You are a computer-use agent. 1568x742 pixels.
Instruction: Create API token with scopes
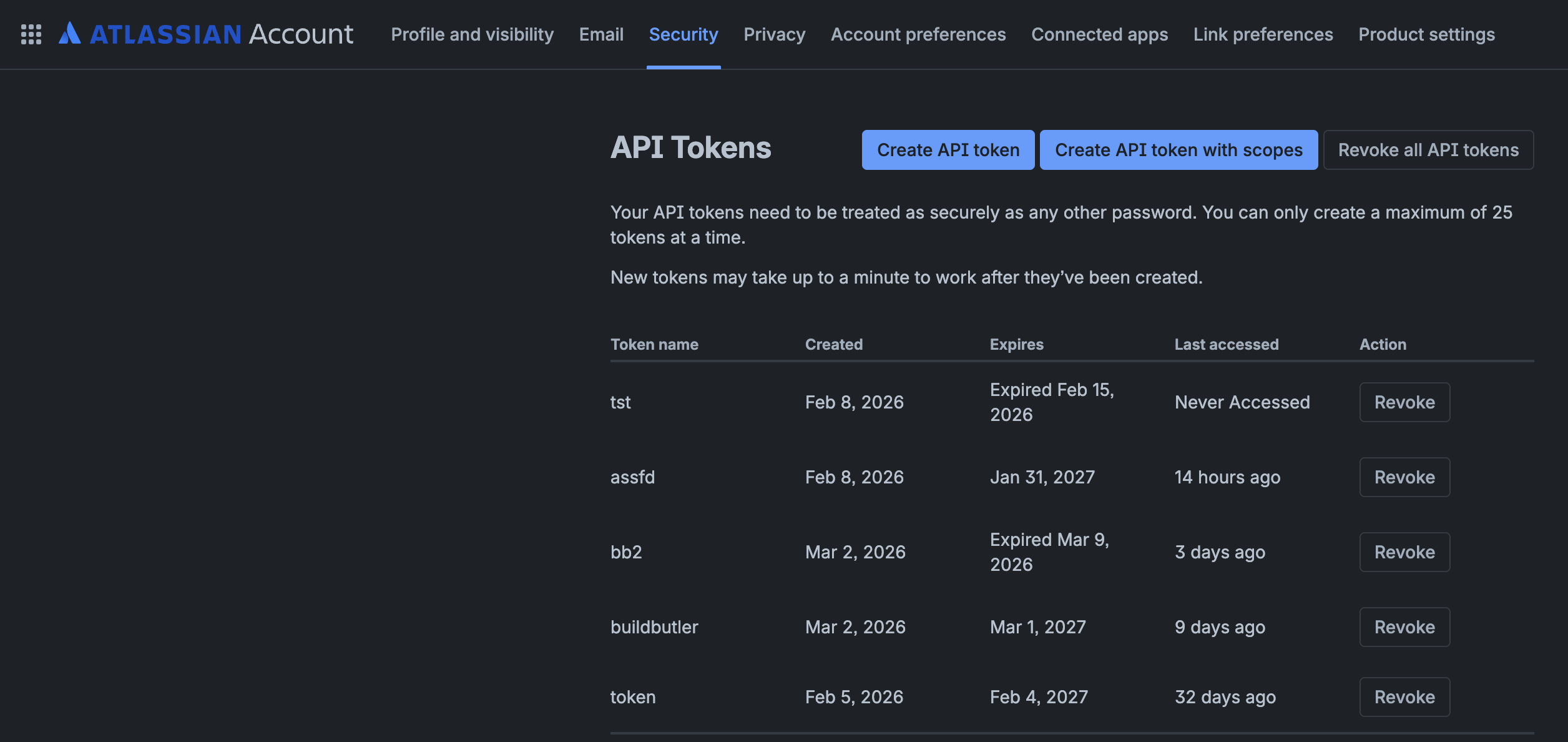pyautogui.click(x=1178, y=150)
